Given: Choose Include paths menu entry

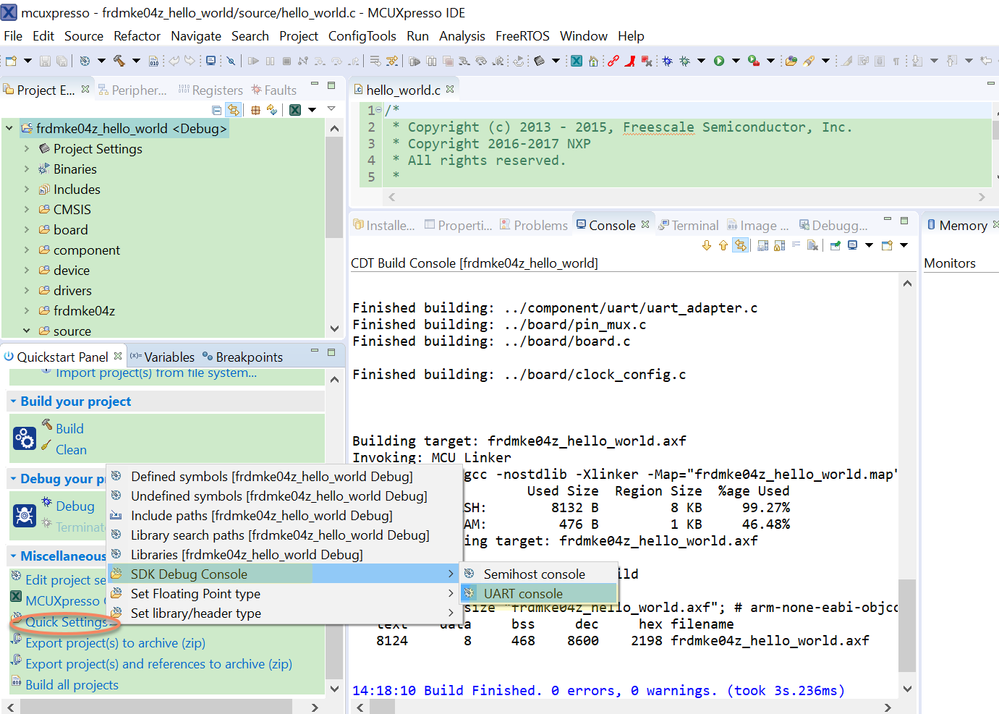Looking at the screenshot, I should point(284,515).
